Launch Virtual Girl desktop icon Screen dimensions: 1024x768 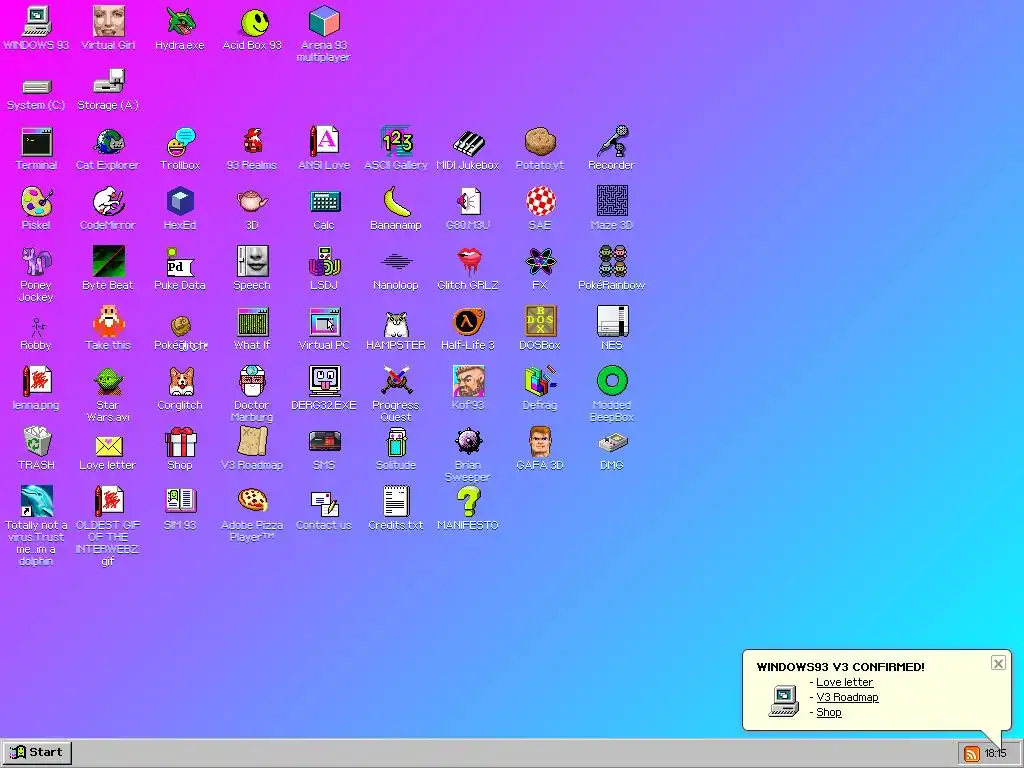[108, 22]
